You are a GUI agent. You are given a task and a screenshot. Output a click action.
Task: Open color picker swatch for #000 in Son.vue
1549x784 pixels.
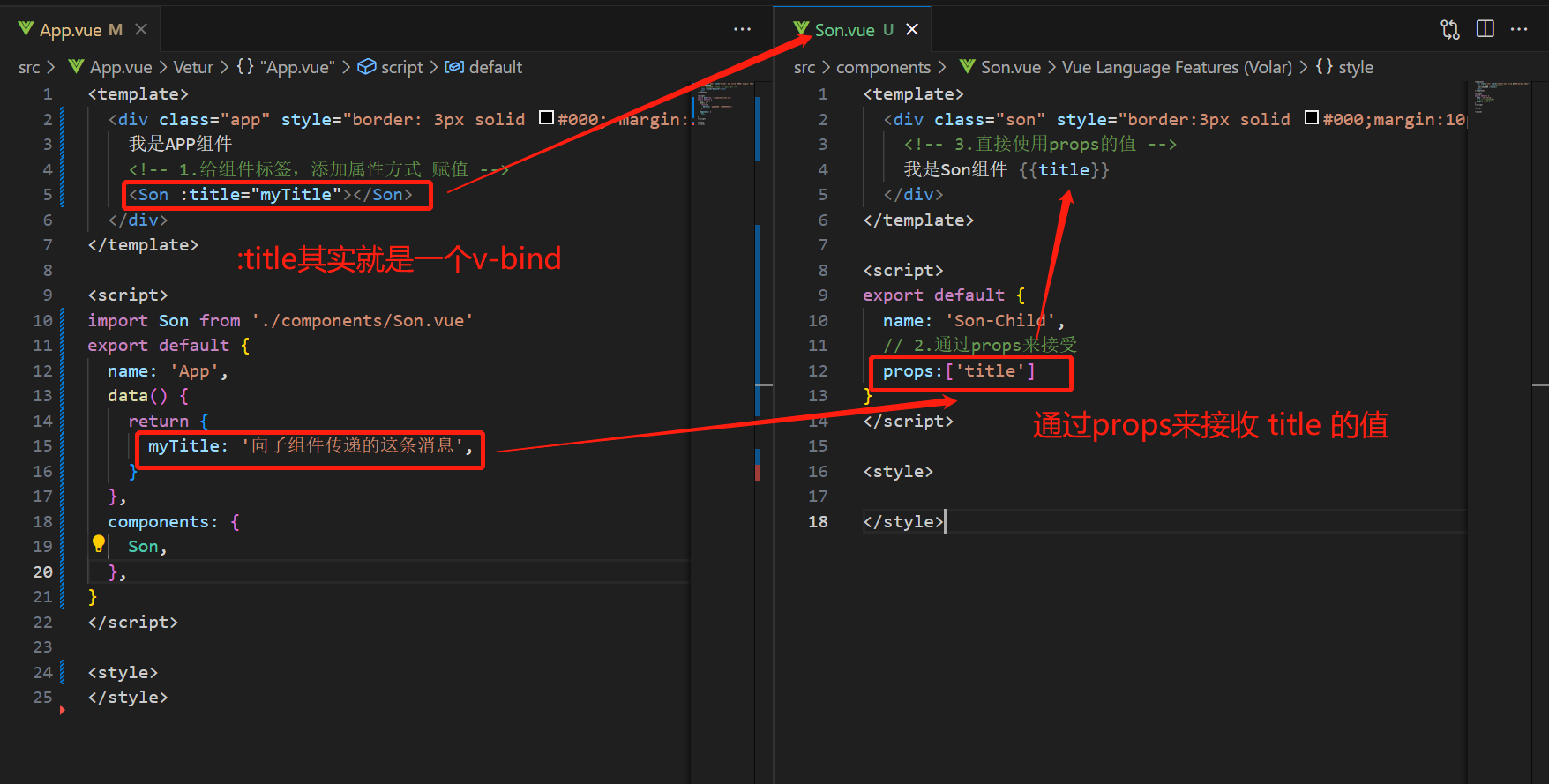pyautogui.click(x=1312, y=117)
